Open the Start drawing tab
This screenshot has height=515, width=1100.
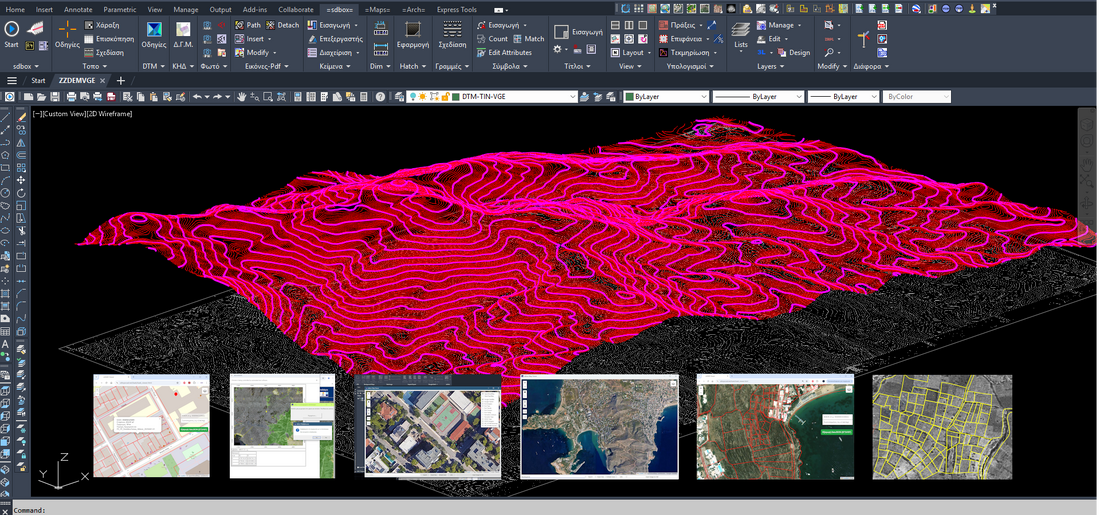click(38, 80)
